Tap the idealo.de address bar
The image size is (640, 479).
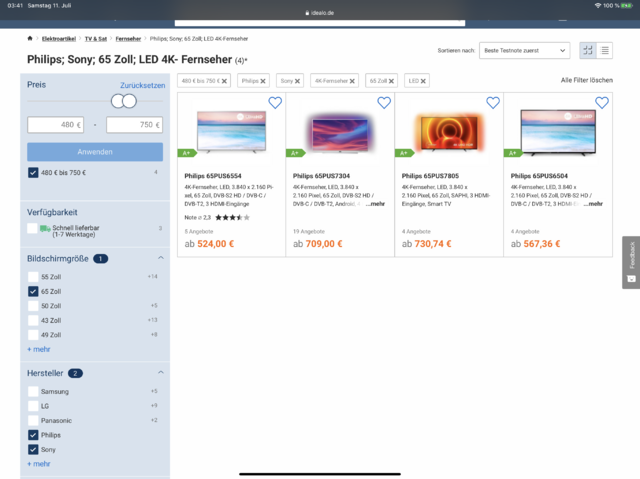click(x=320, y=13)
